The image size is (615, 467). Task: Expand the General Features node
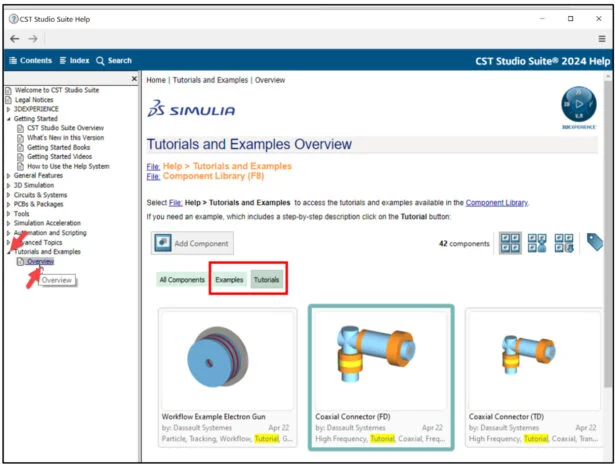coord(8,175)
